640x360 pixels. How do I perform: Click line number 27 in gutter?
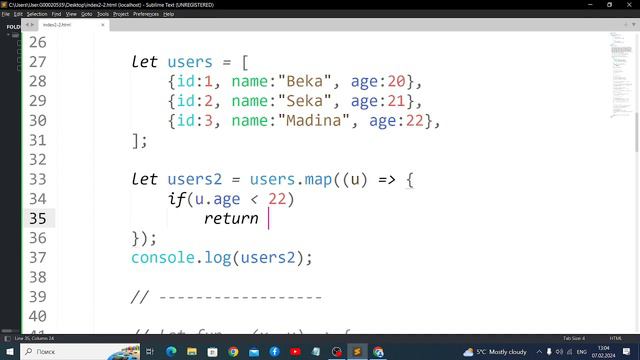[38, 62]
